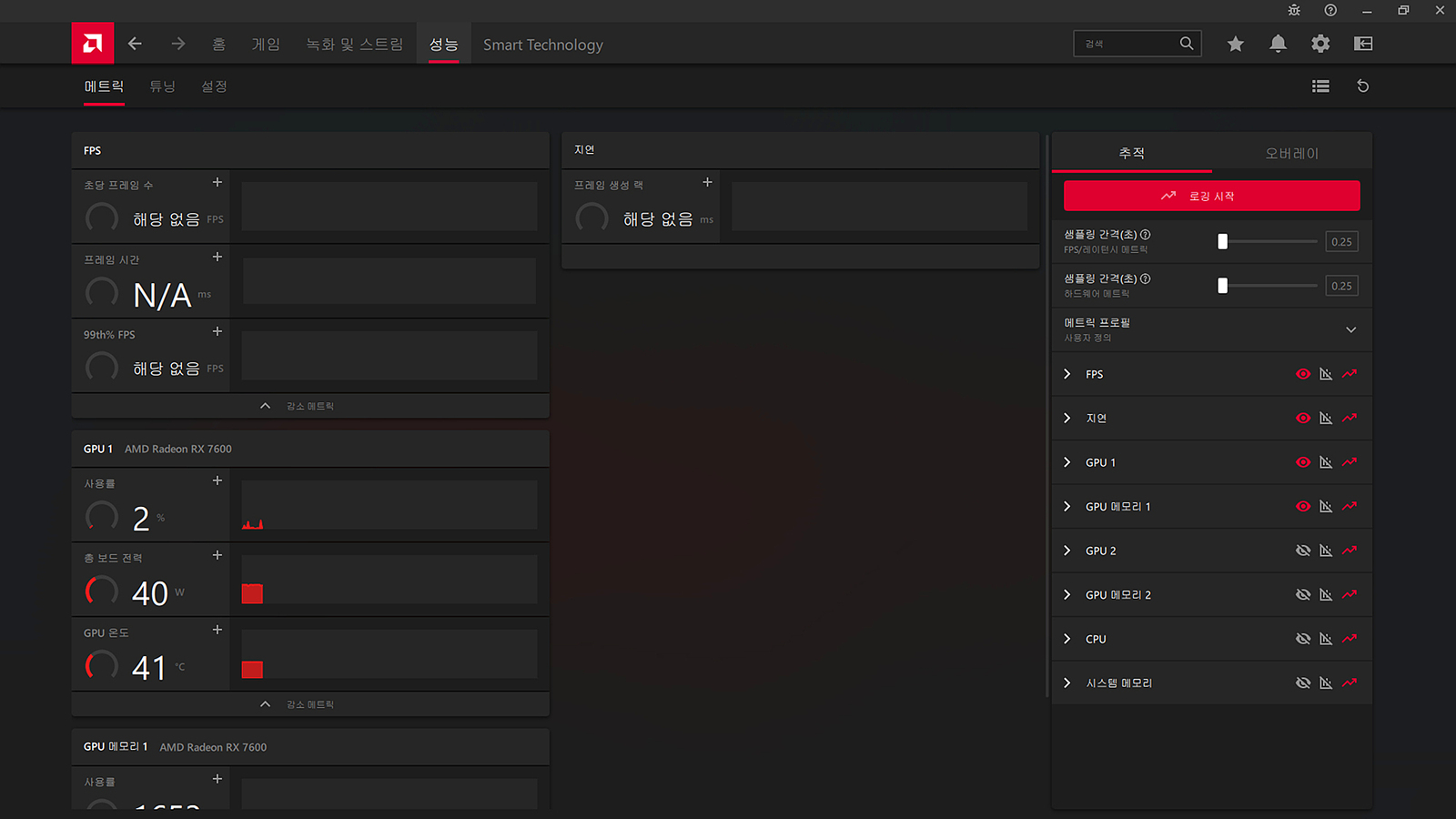This screenshot has width=1456, height=819.
Task: Click the AMD logo home icon
Action: (x=93, y=44)
